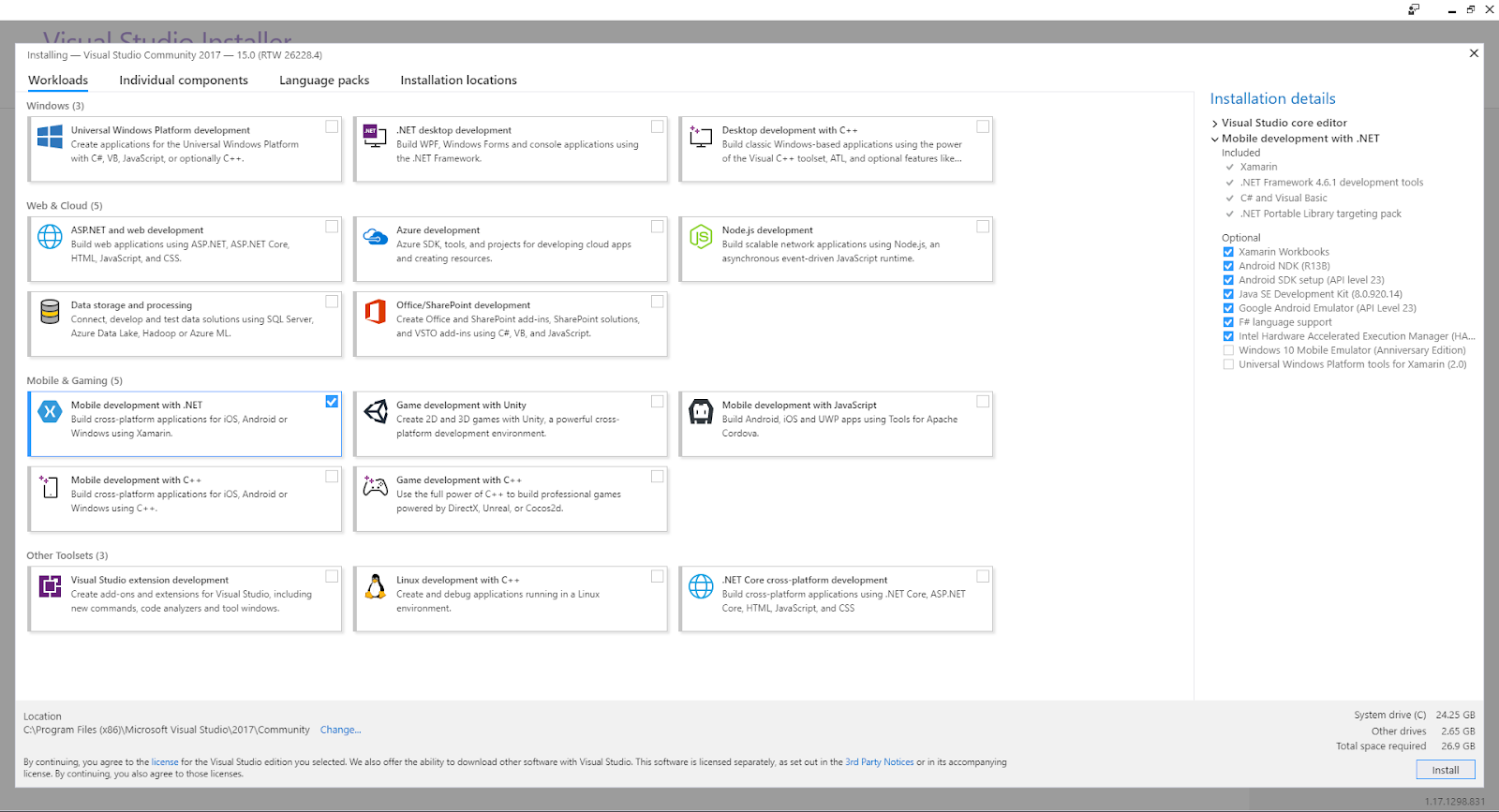This screenshot has width=1499, height=812.
Task: Click the Azure development cloud icon
Action: tap(375, 236)
